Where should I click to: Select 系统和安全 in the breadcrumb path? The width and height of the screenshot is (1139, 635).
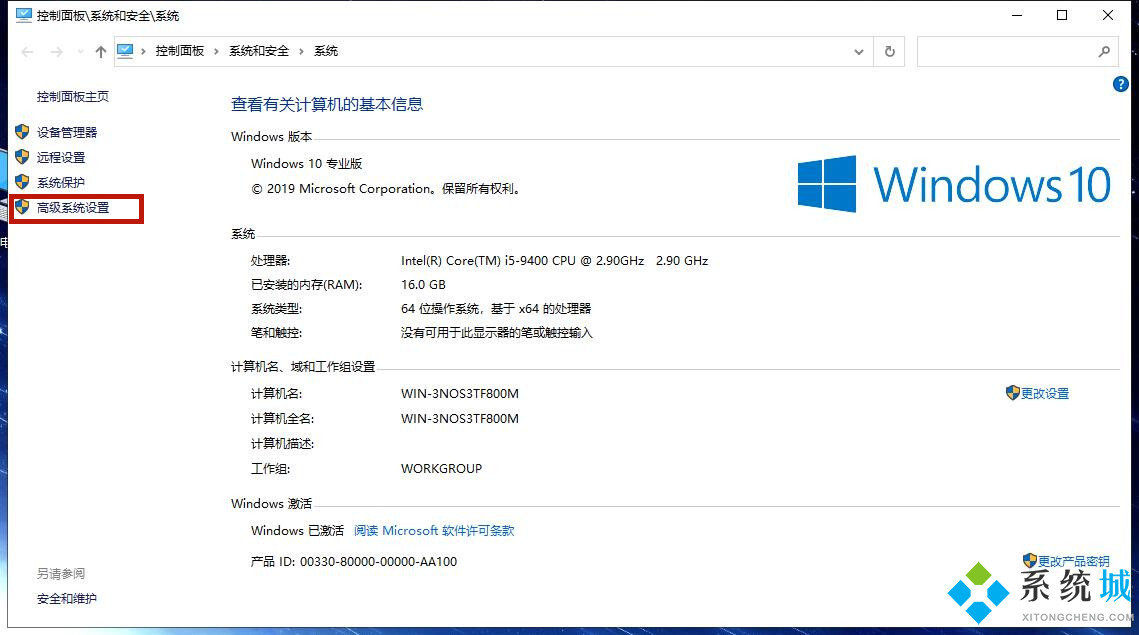(x=259, y=51)
